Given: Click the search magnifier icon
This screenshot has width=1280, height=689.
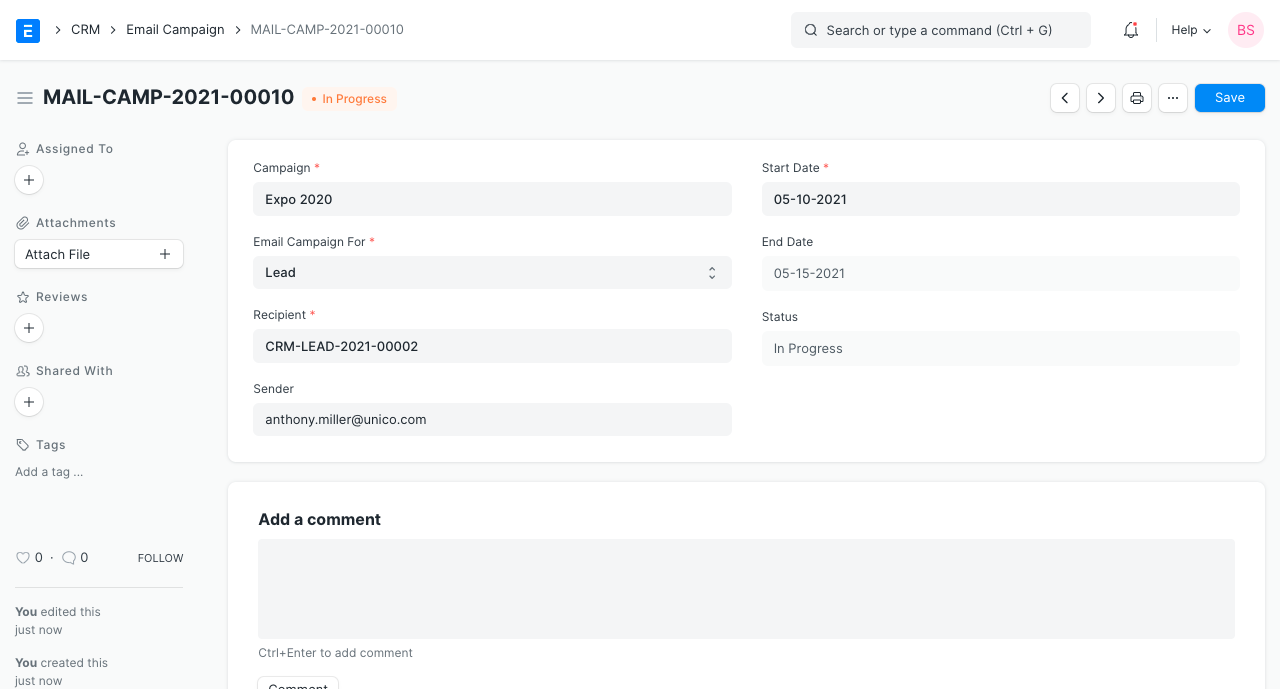Looking at the screenshot, I should [810, 30].
